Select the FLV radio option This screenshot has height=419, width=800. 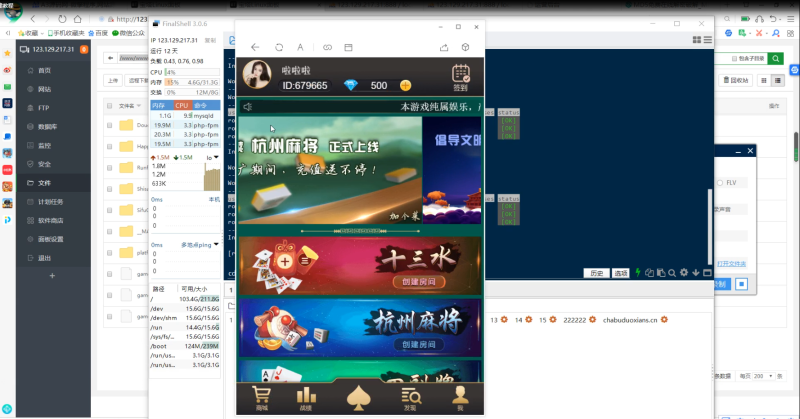coord(720,183)
